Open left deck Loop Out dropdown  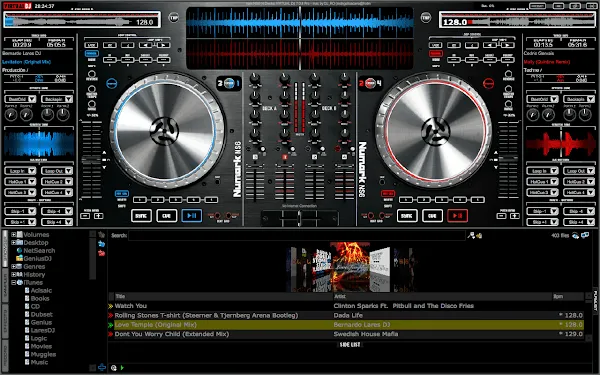(x=57, y=171)
